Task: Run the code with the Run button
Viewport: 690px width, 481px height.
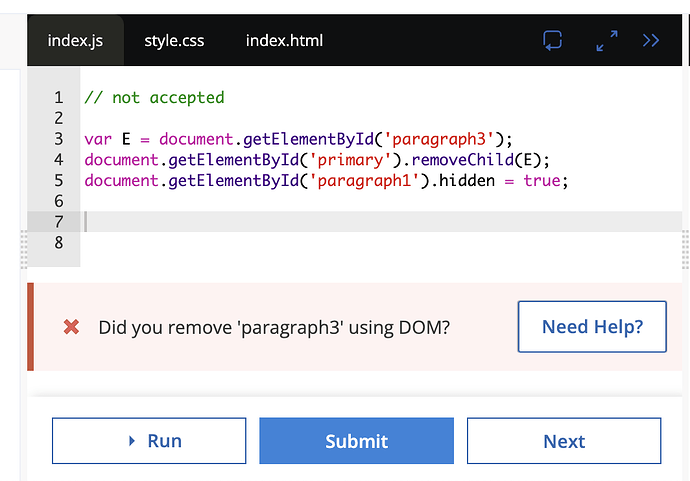Action: (149, 441)
